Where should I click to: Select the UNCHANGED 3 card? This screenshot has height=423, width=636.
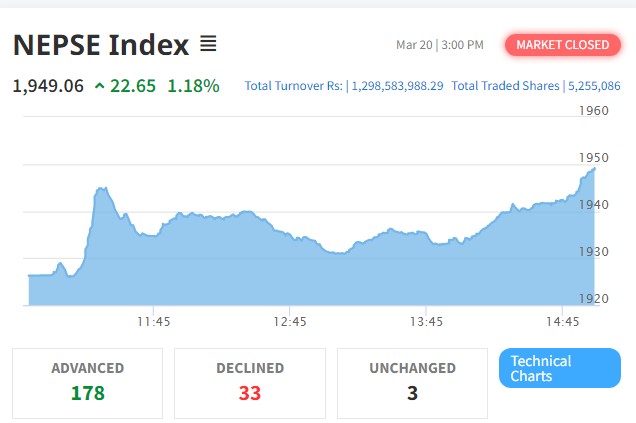[412, 381]
